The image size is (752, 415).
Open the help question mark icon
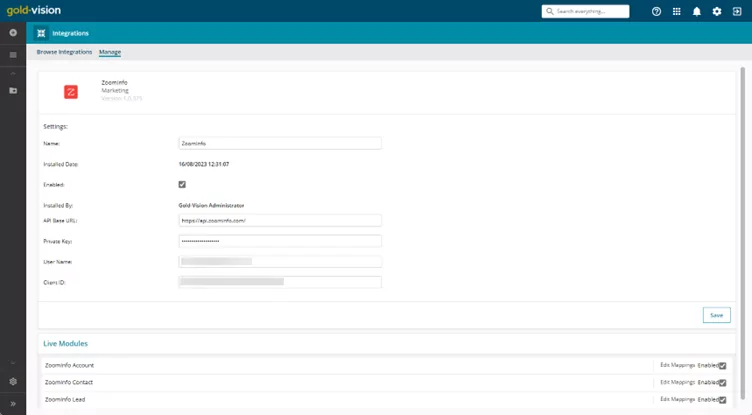656,12
